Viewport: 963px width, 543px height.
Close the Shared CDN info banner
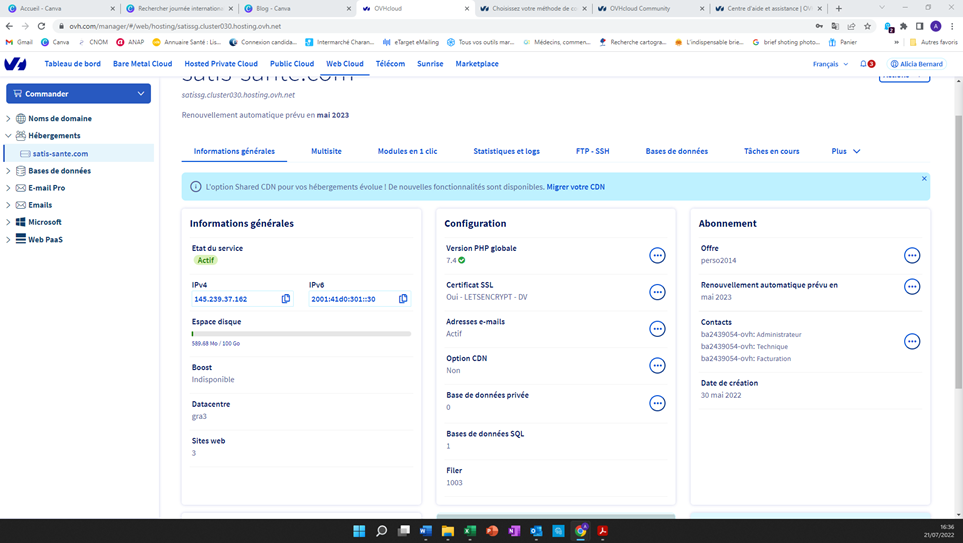point(924,179)
